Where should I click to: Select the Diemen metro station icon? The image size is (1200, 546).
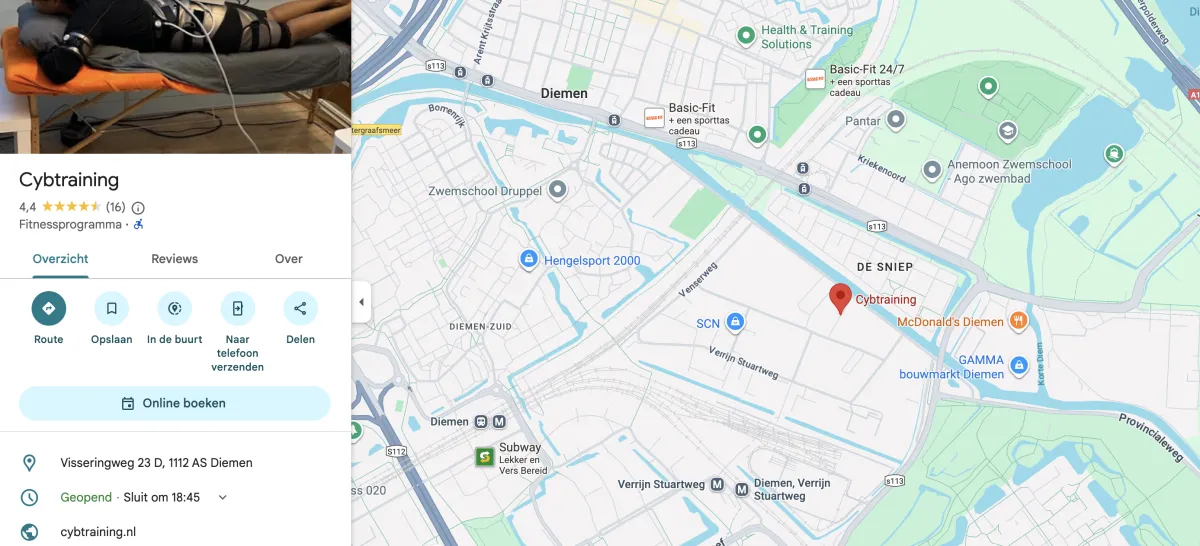tap(499, 422)
